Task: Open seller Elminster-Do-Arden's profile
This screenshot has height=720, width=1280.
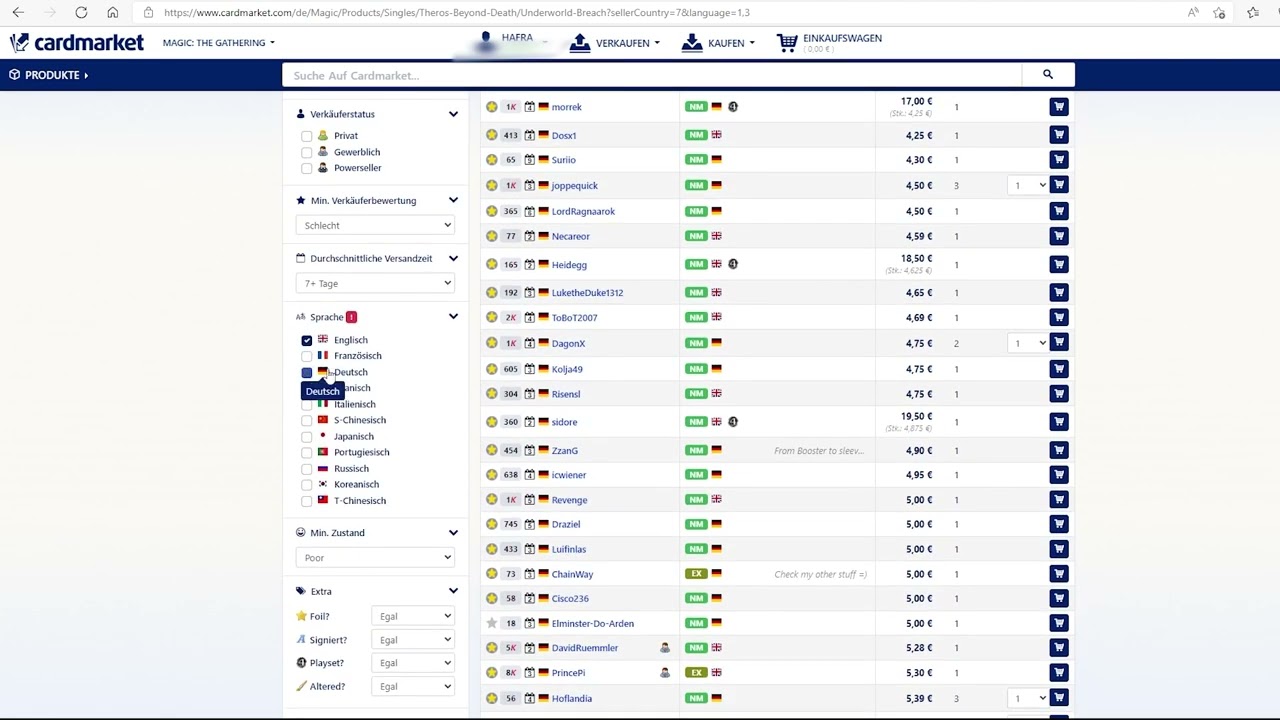Action: click(593, 623)
